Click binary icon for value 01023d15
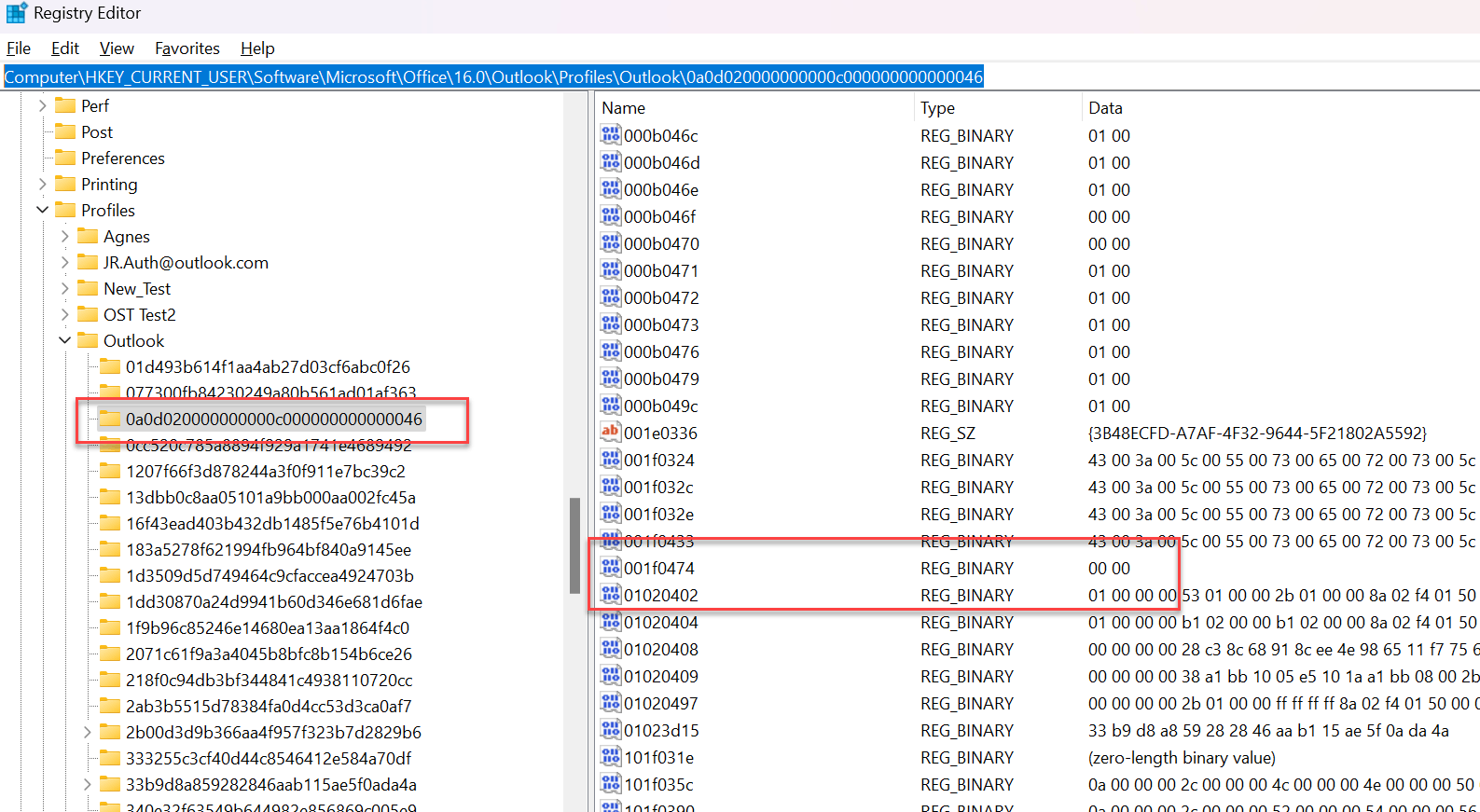The height and width of the screenshot is (812, 1480). pyautogui.click(x=611, y=730)
